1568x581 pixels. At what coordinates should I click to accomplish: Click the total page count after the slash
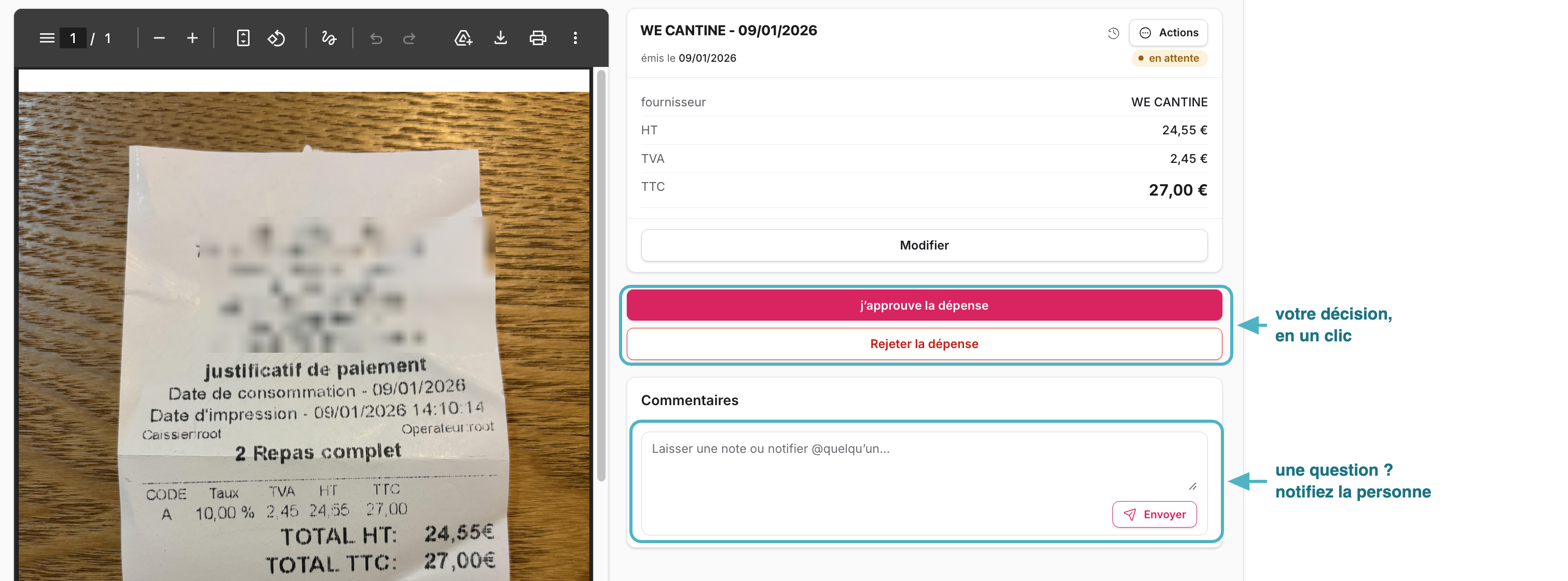click(108, 38)
